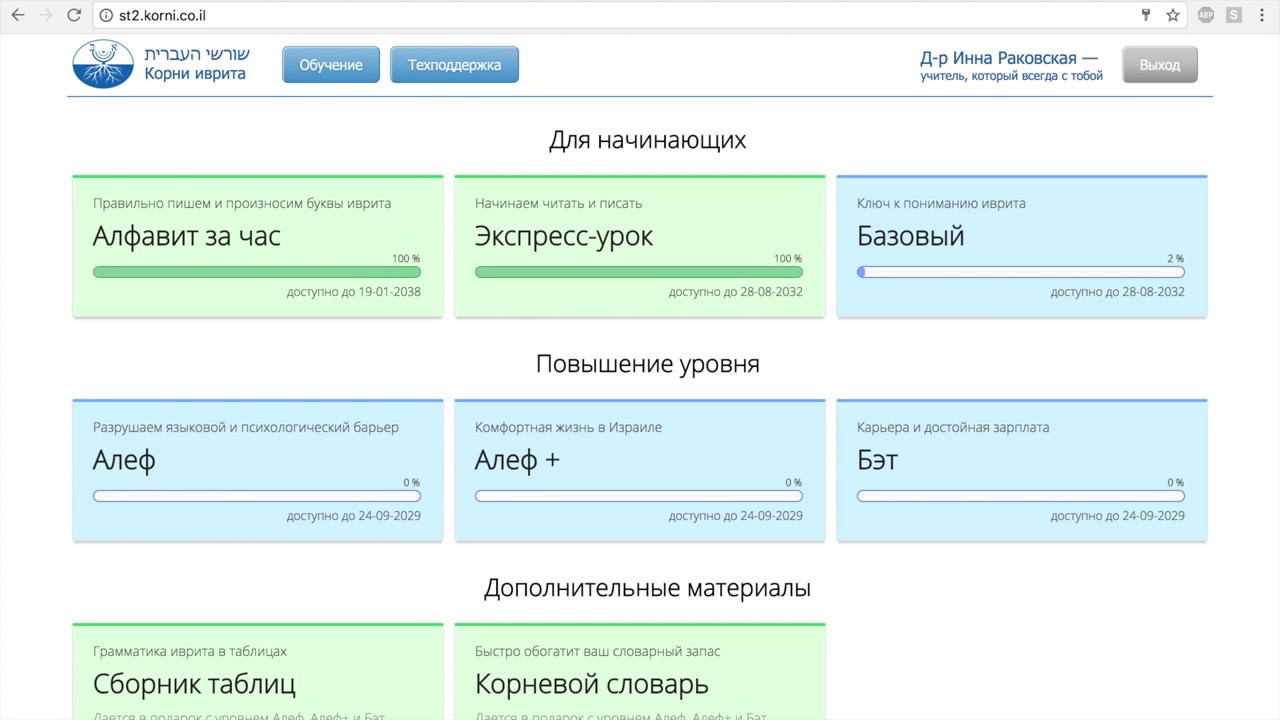Click 'доступно до 24-09-2029' under Бэт
This screenshot has height=720, width=1280.
coord(1118,516)
